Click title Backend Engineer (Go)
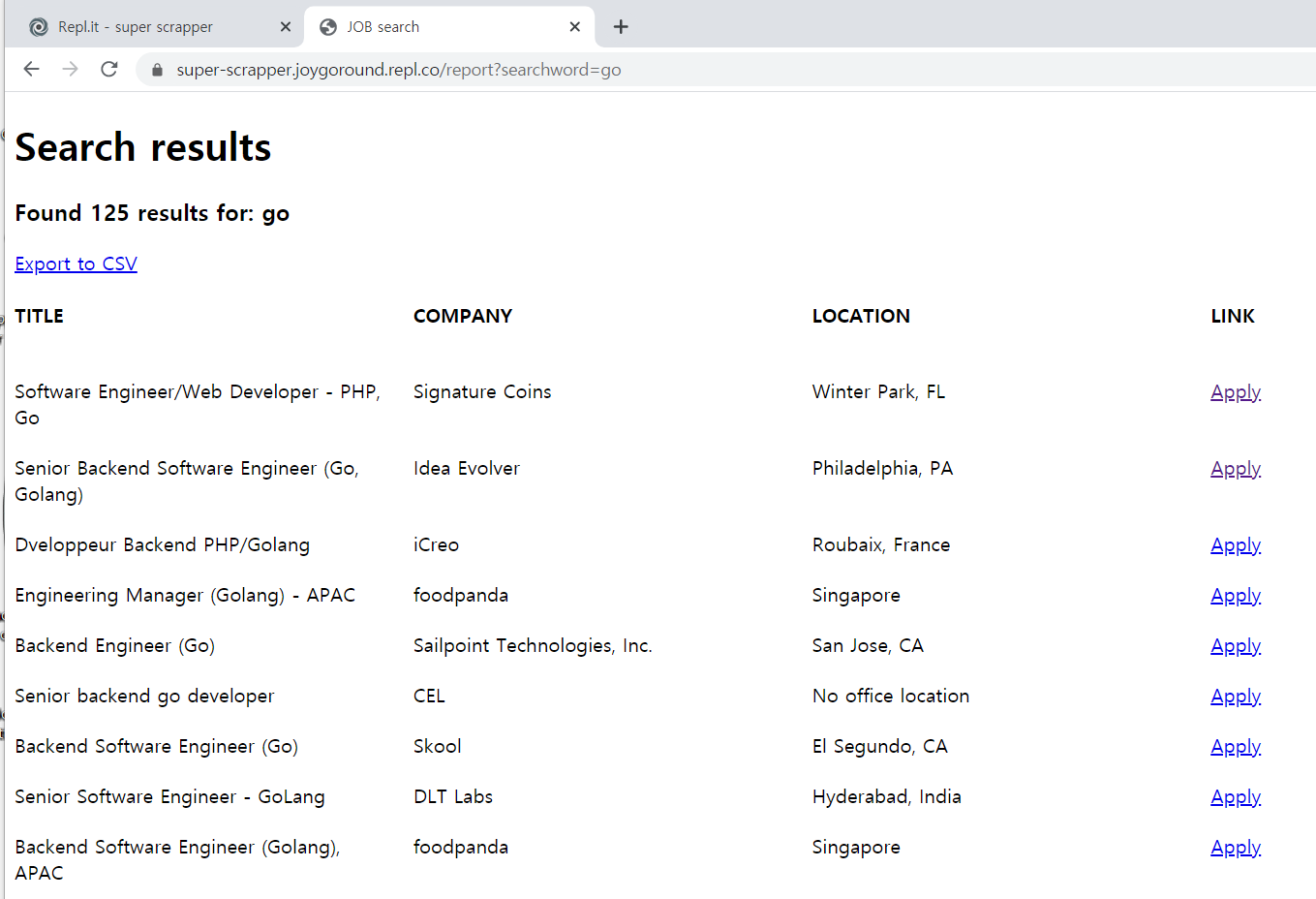This screenshot has width=1316, height=899. pos(115,645)
